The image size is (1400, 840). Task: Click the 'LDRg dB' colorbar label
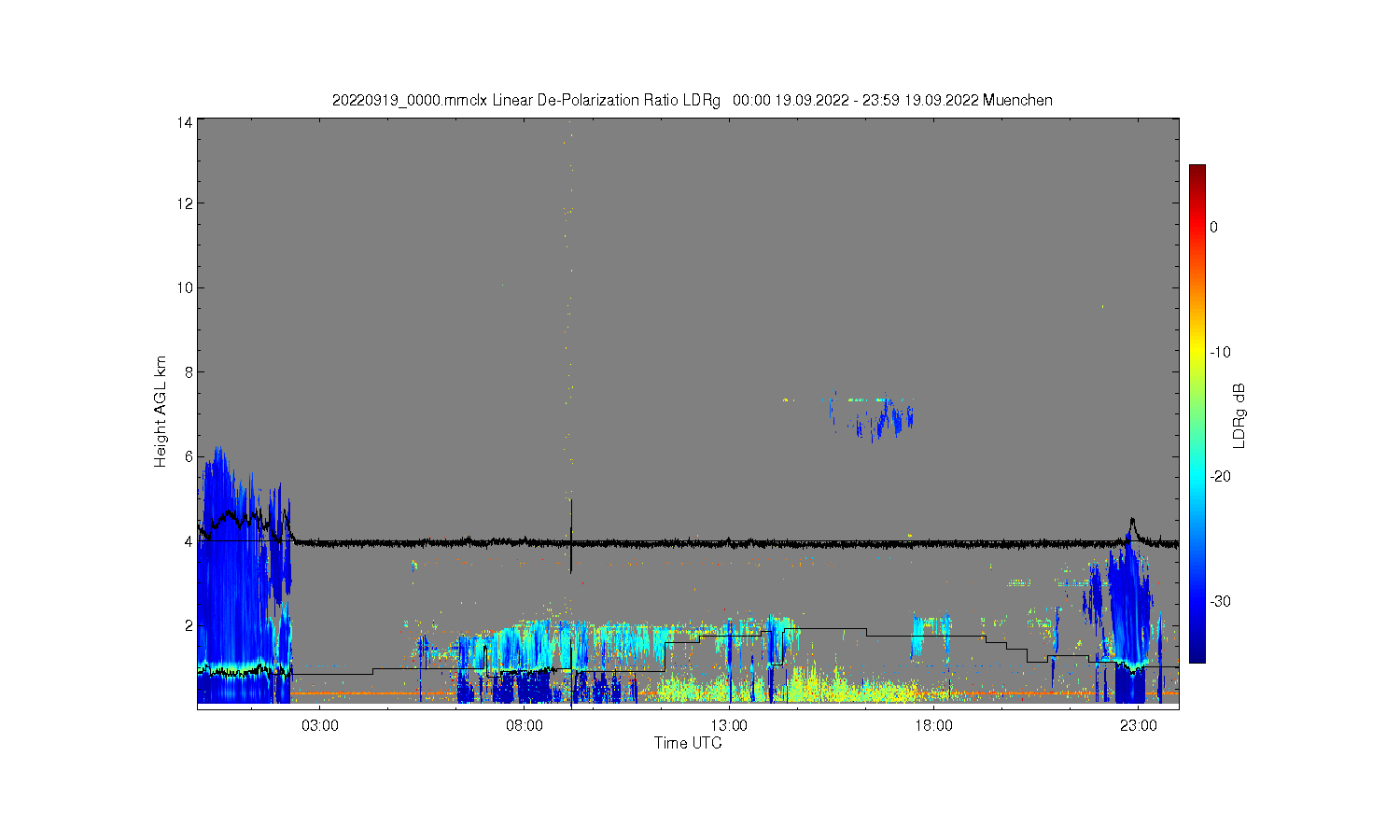1239,416
